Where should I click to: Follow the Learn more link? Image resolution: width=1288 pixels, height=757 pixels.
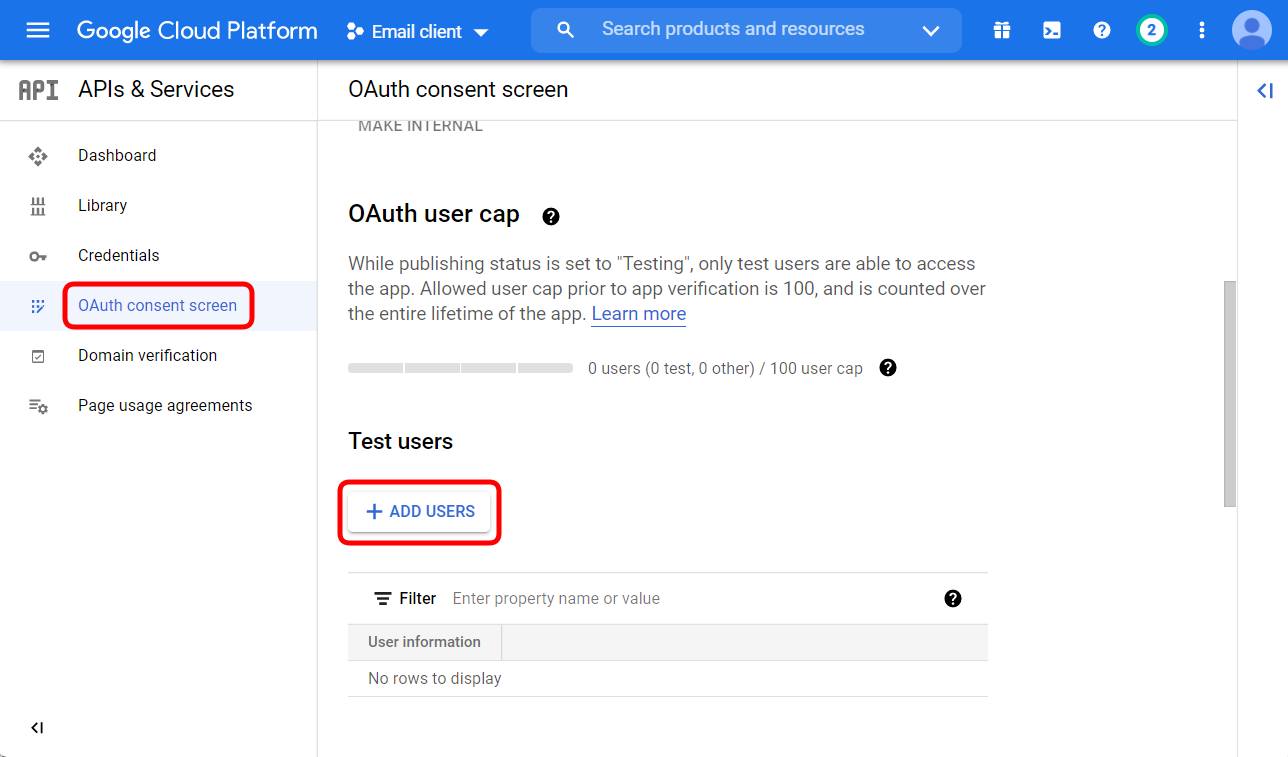pyautogui.click(x=638, y=314)
